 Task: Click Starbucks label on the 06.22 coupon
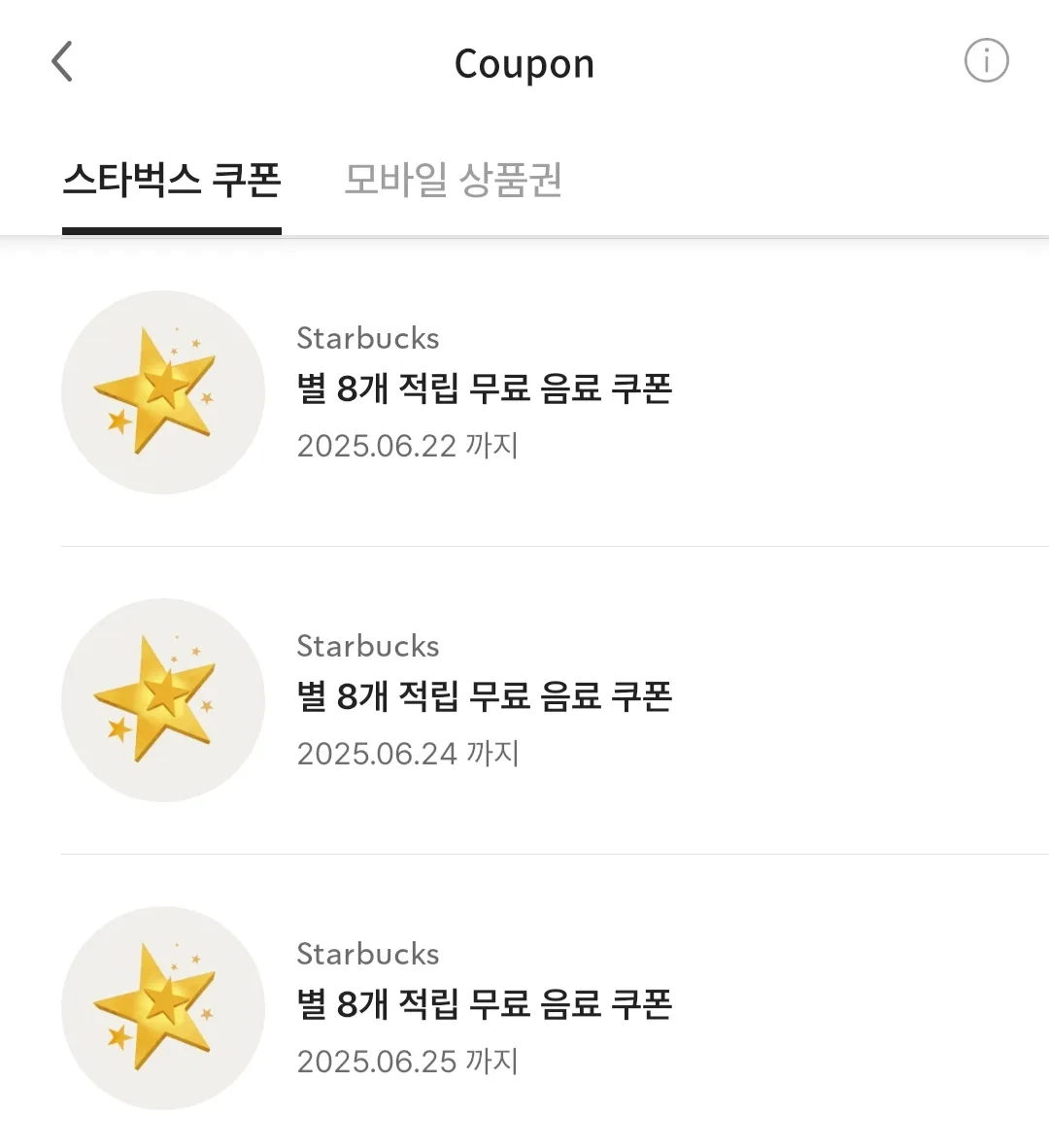pos(367,338)
